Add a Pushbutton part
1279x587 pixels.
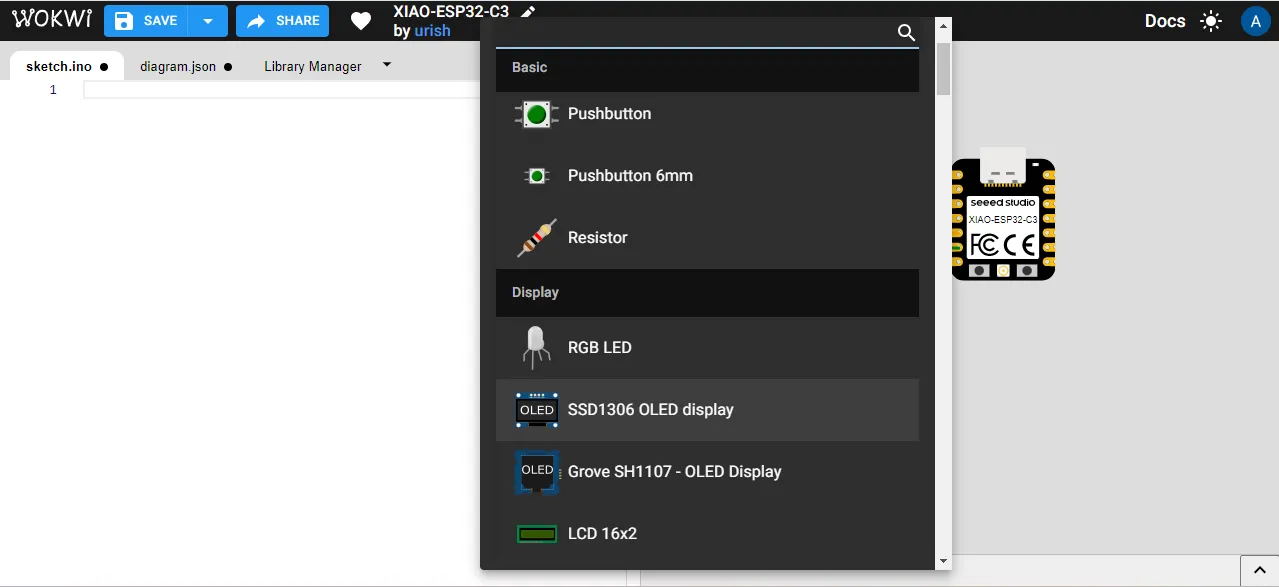[x=707, y=114]
